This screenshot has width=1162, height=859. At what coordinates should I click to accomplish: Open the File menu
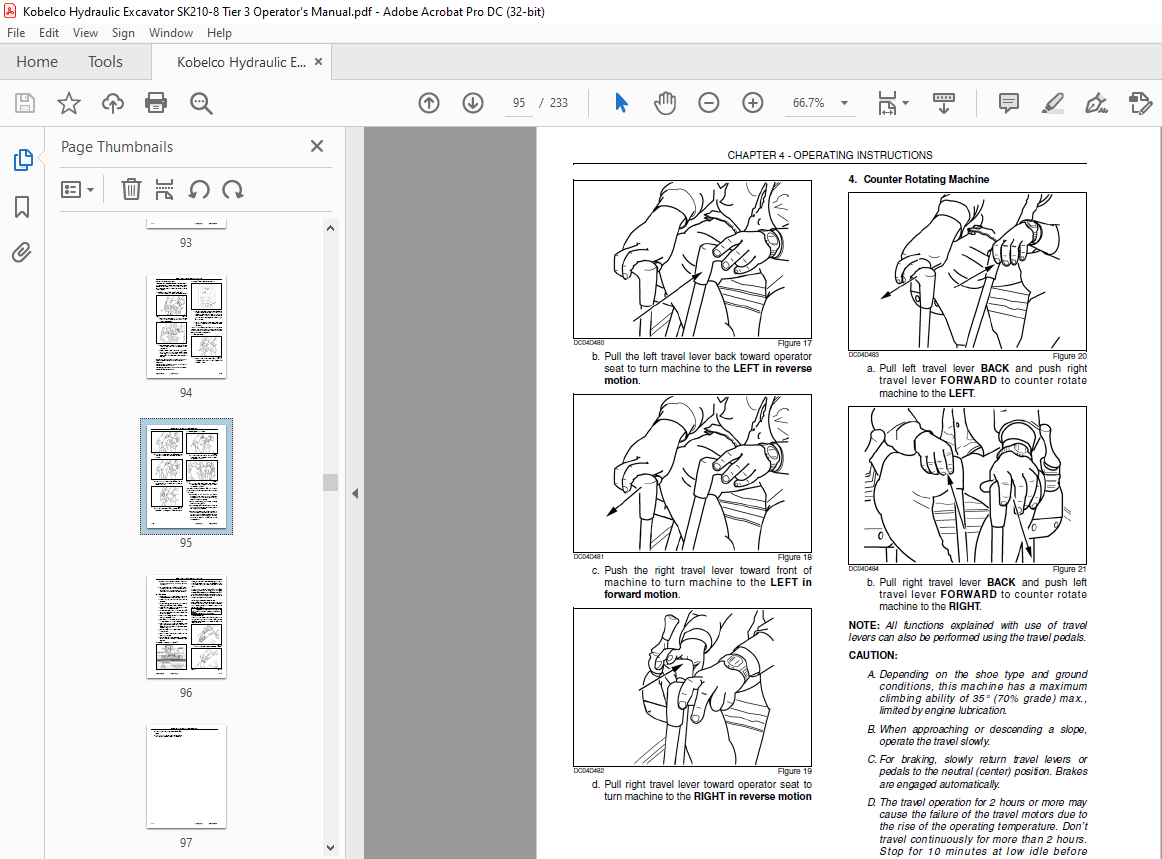(16, 33)
